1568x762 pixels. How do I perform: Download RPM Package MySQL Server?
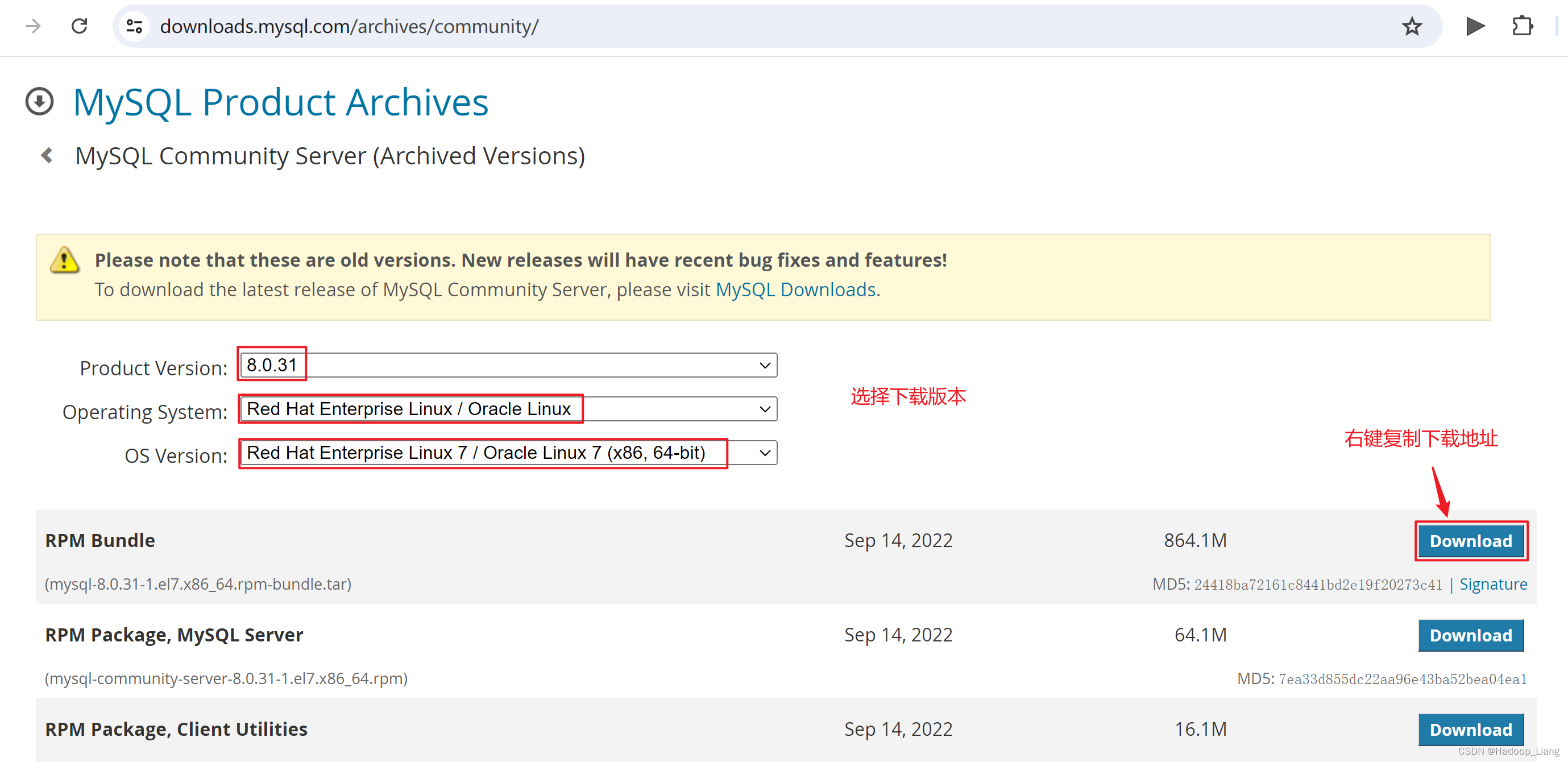point(1470,635)
